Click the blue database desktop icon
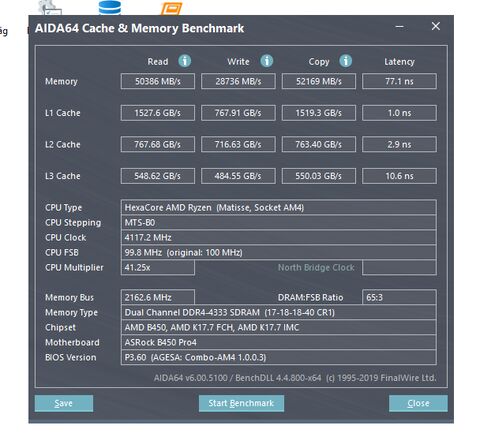 pyautogui.click(x=110, y=7)
